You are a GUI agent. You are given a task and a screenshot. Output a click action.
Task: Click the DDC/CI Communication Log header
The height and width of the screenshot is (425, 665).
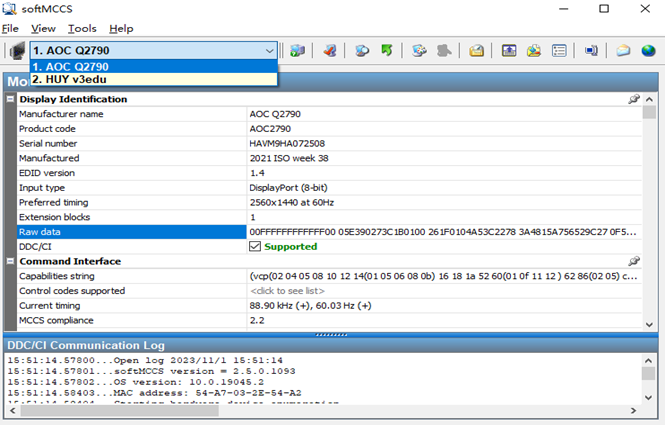coord(331,345)
